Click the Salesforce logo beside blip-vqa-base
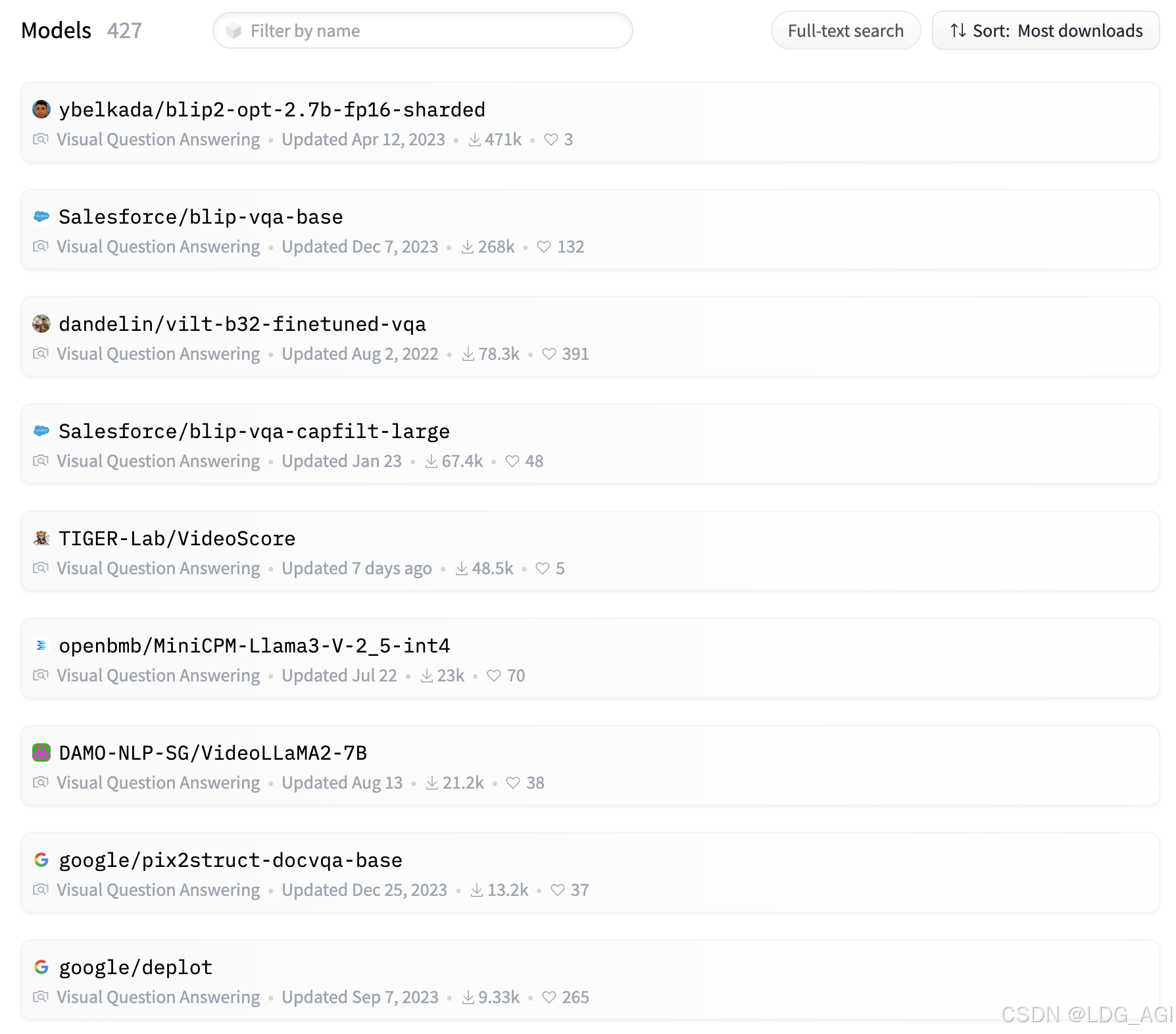The width and height of the screenshot is (1176, 1034). 41,216
